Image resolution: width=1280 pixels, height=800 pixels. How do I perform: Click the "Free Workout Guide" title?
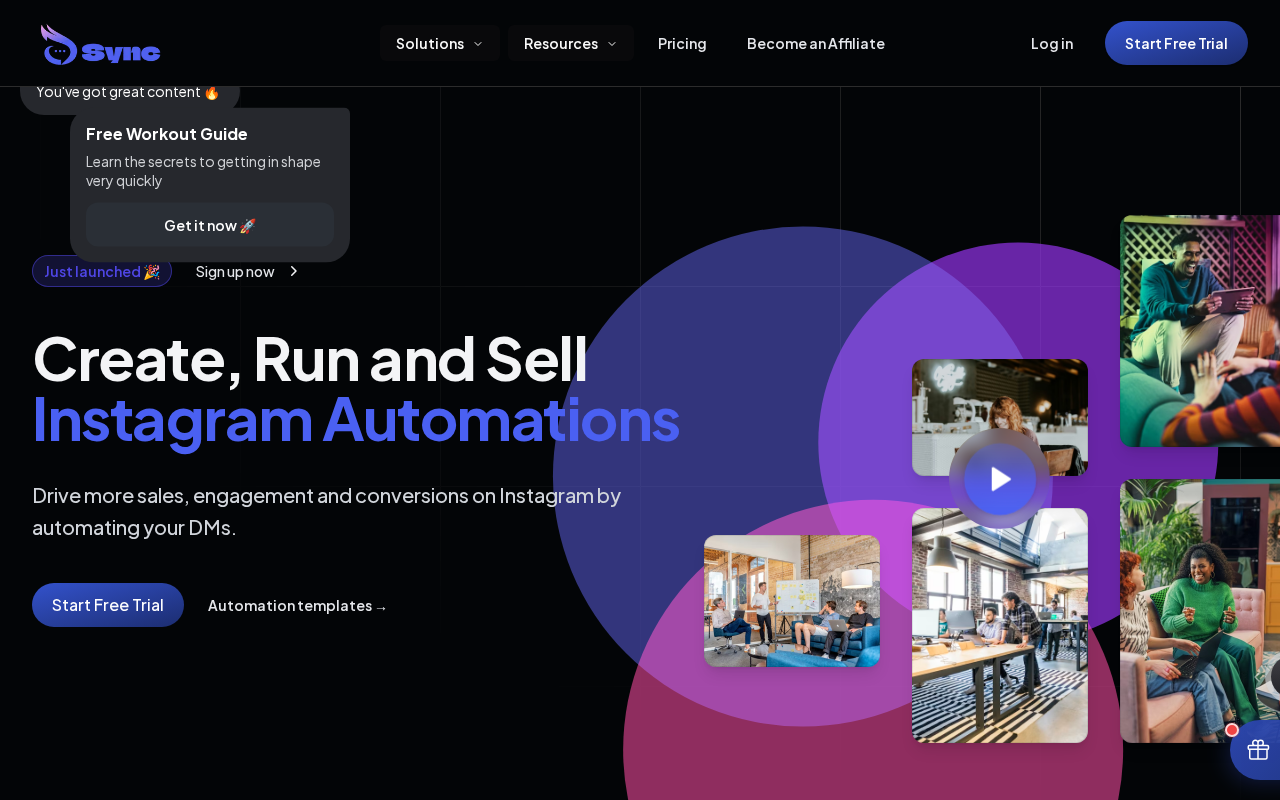coord(167,133)
